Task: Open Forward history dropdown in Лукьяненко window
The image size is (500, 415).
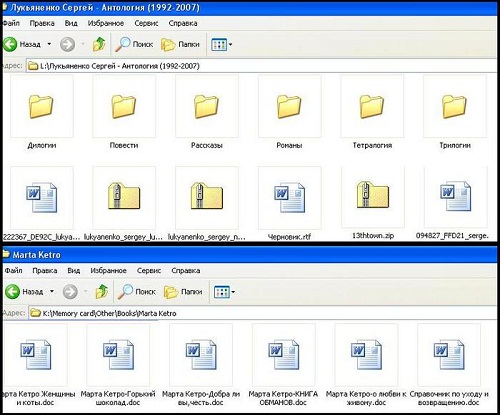Action: pos(83,44)
